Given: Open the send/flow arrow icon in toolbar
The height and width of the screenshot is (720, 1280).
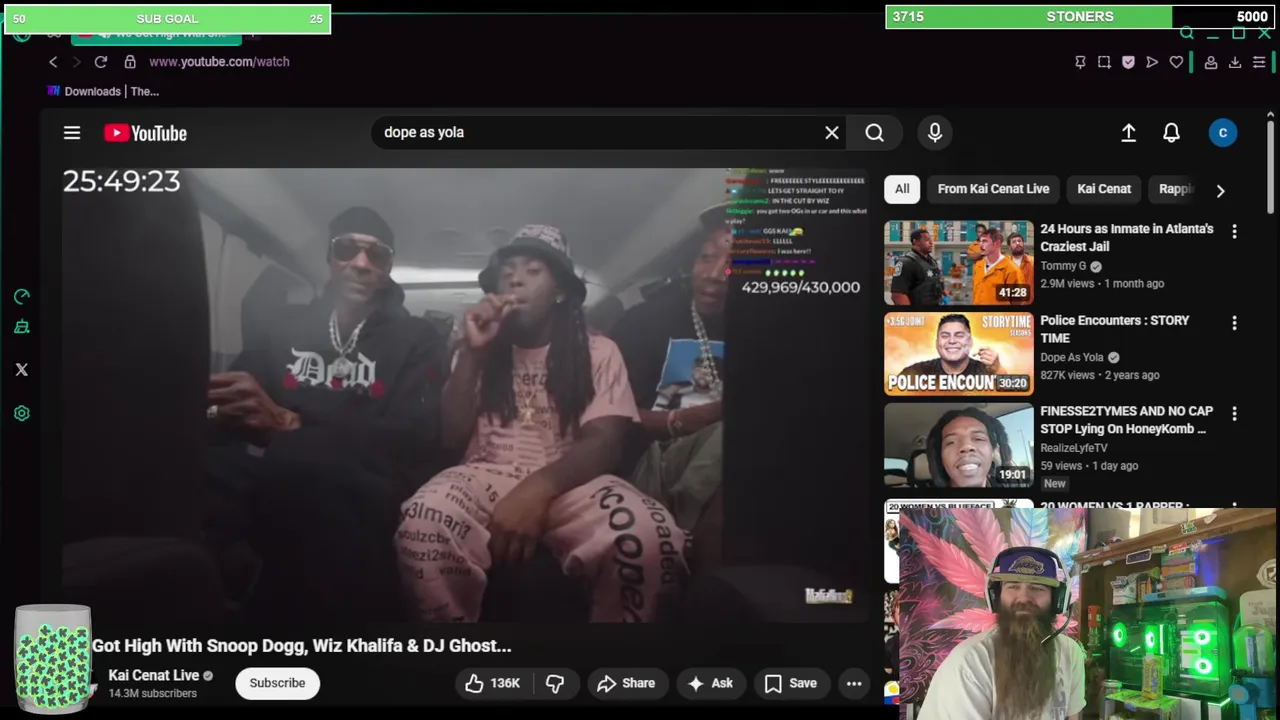Looking at the screenshot, I should 1152,62.
